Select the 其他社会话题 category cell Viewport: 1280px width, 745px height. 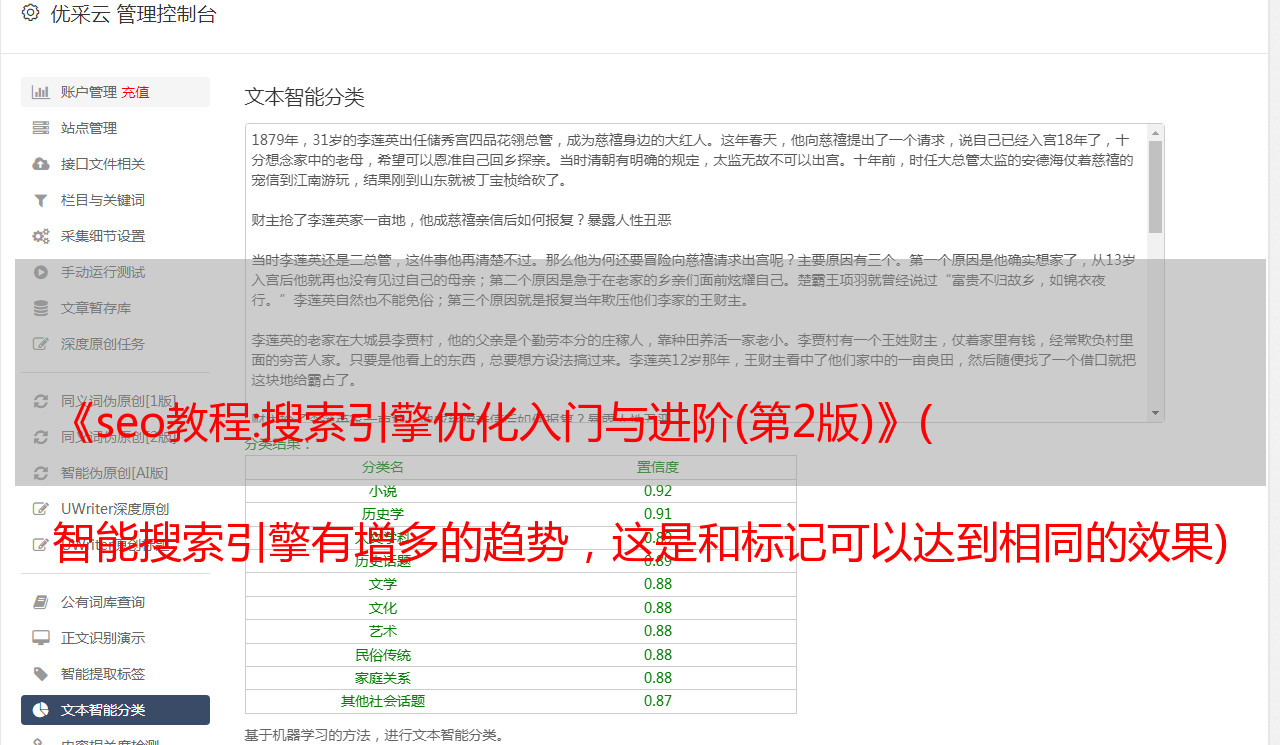[383, 701]
